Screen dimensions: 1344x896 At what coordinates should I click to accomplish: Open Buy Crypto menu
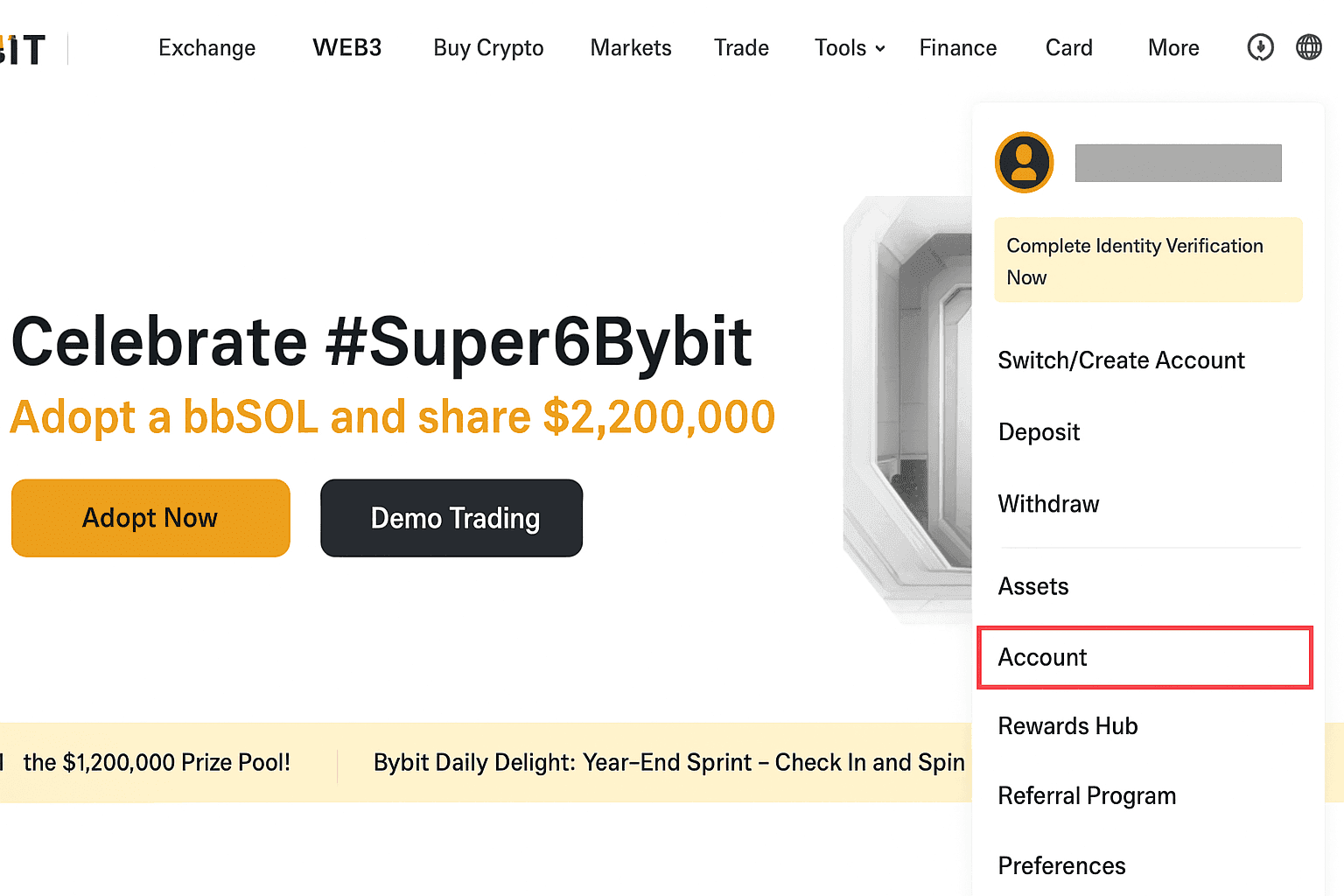click(x=488, y=48)
